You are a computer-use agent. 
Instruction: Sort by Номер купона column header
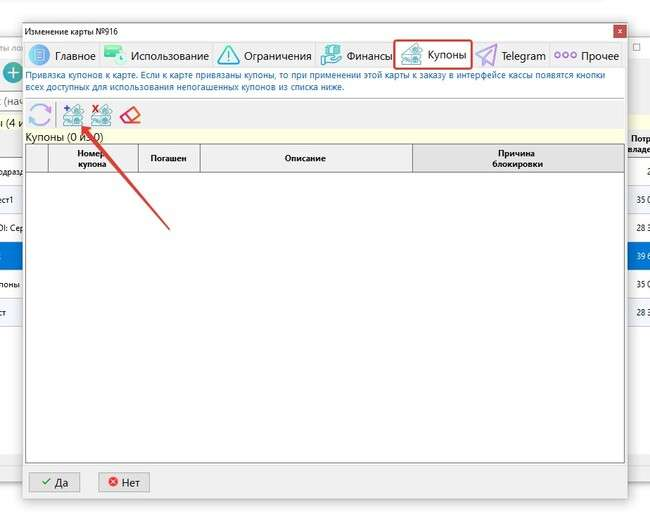92,158
